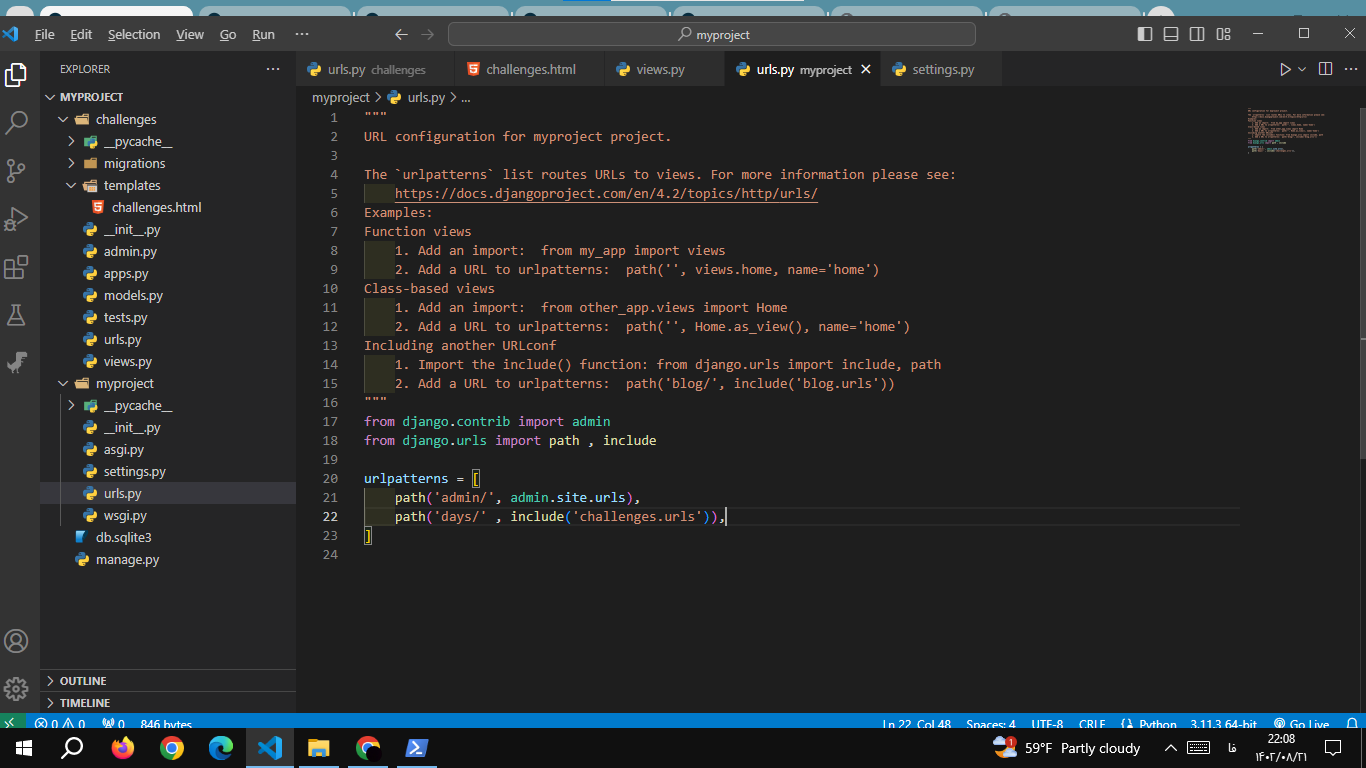Click the code minimap preview
The width and height of the screenshot is (1366, 768).
[x=1285, y=130]
